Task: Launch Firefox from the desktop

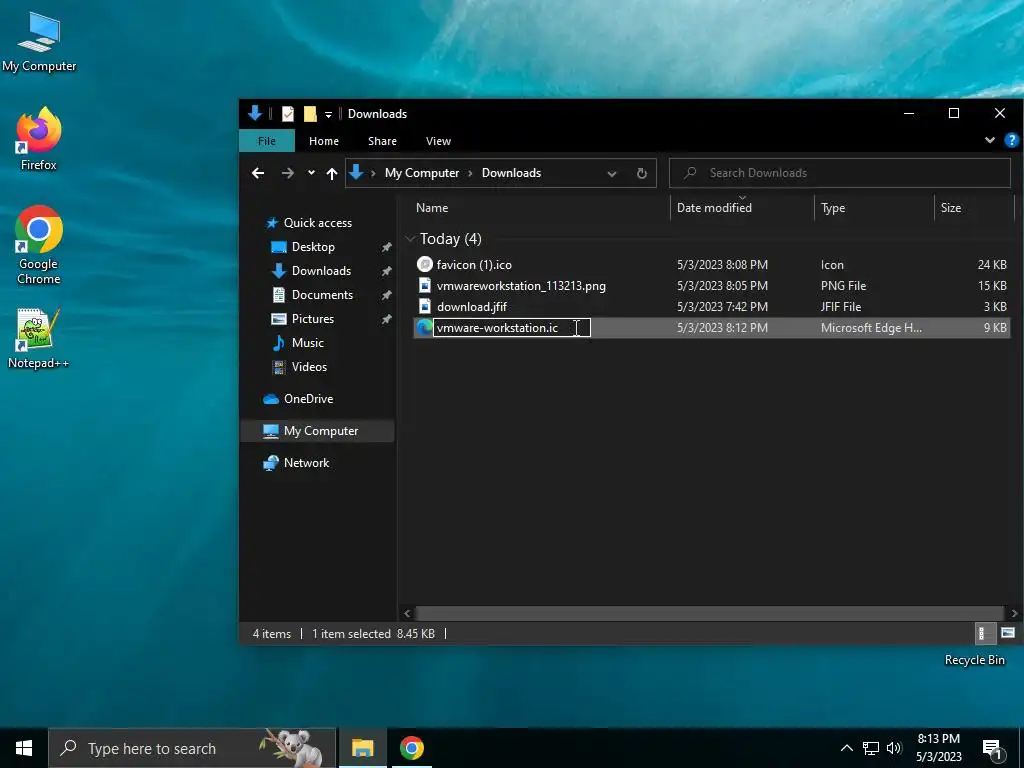Action: pos(39,139)
